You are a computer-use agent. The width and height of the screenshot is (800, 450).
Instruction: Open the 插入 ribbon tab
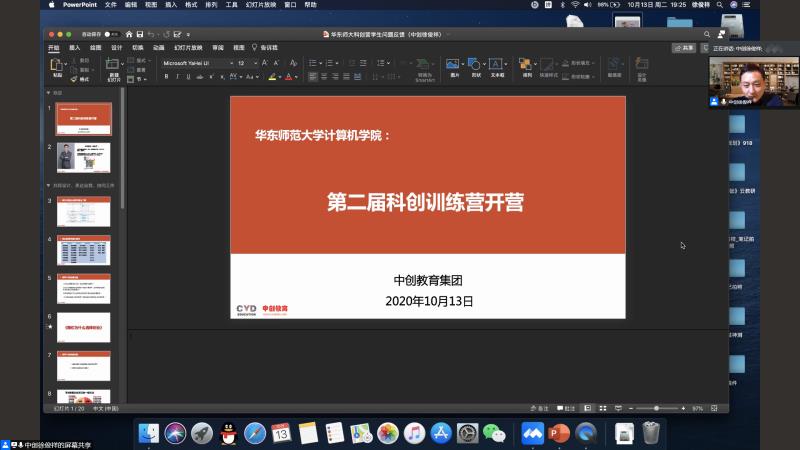74,47
